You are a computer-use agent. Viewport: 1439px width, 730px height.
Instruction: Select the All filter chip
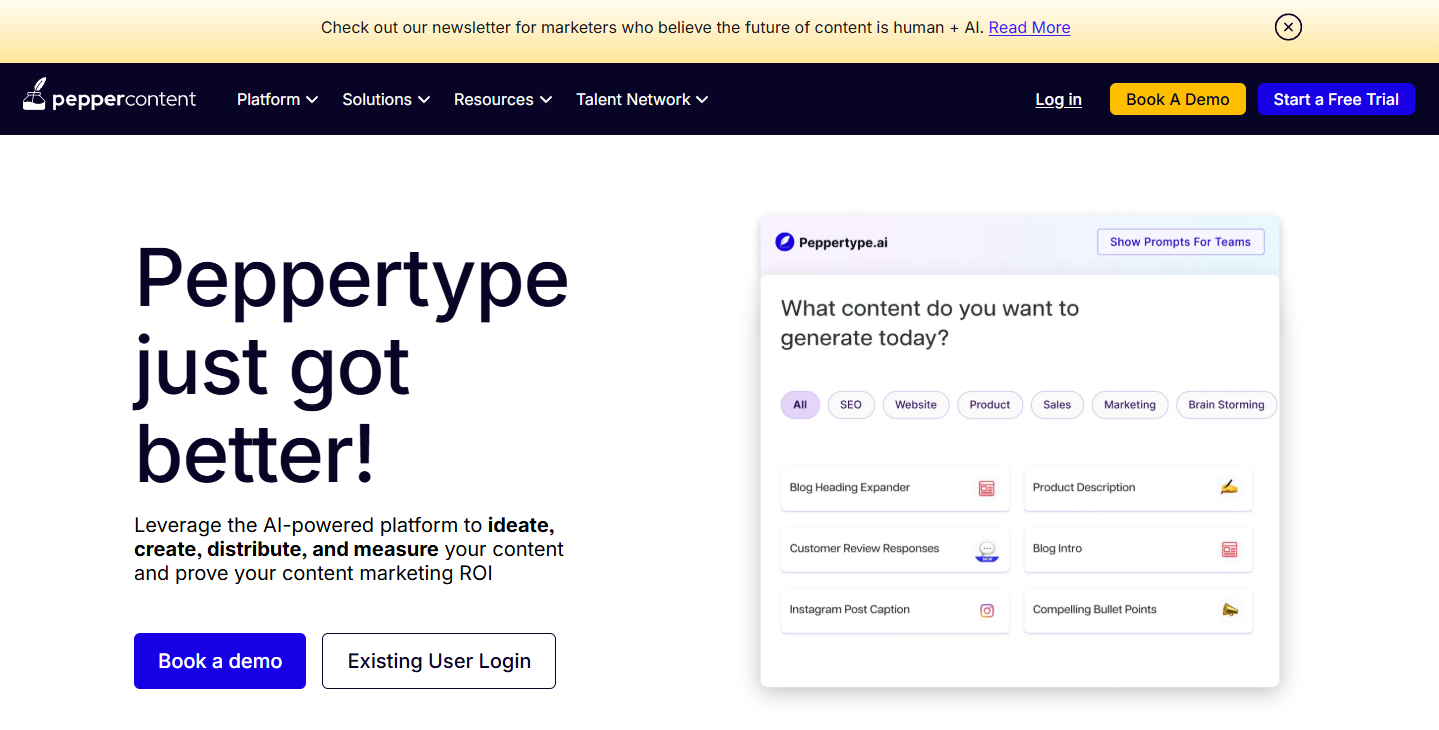click(800, 405)
